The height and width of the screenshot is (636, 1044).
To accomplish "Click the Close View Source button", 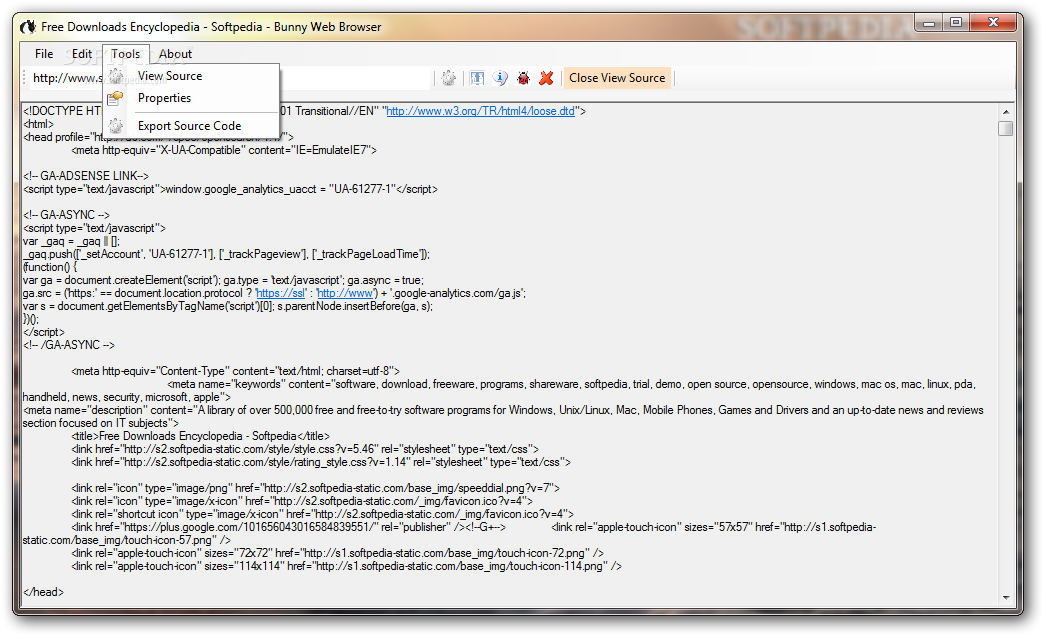I will [x=617, y=78].
